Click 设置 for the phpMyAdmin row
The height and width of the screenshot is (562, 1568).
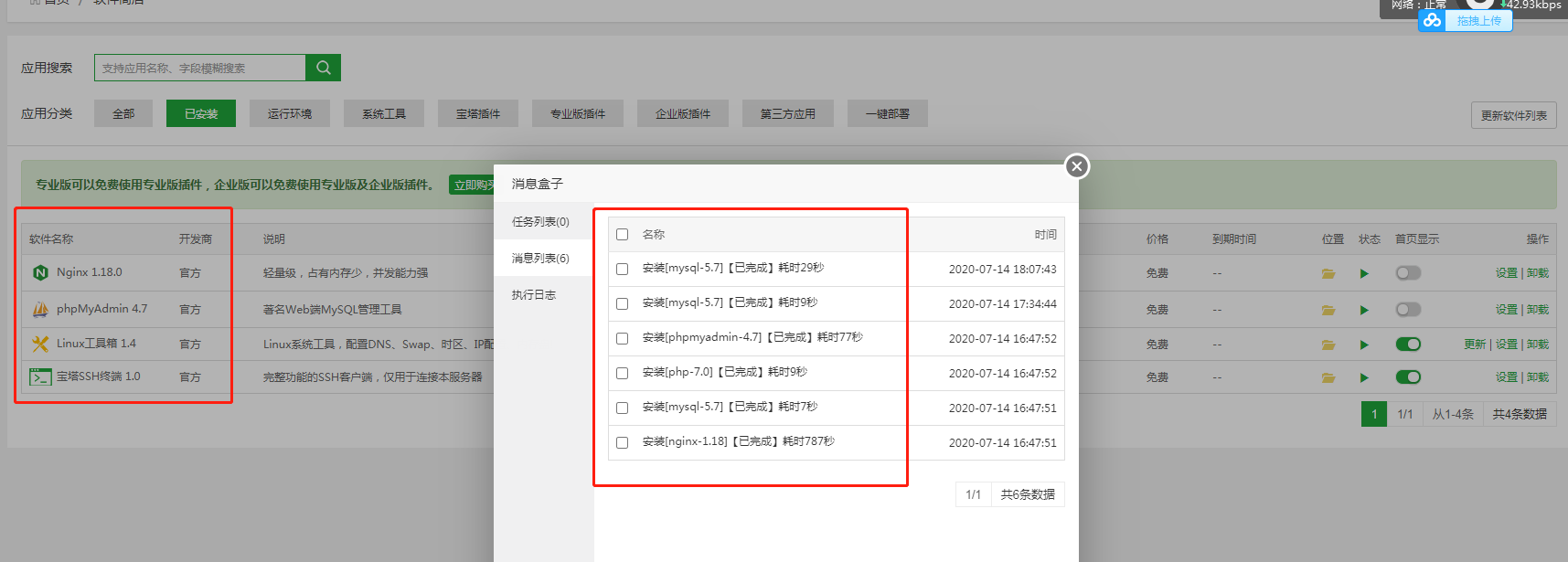(1507, 310)
